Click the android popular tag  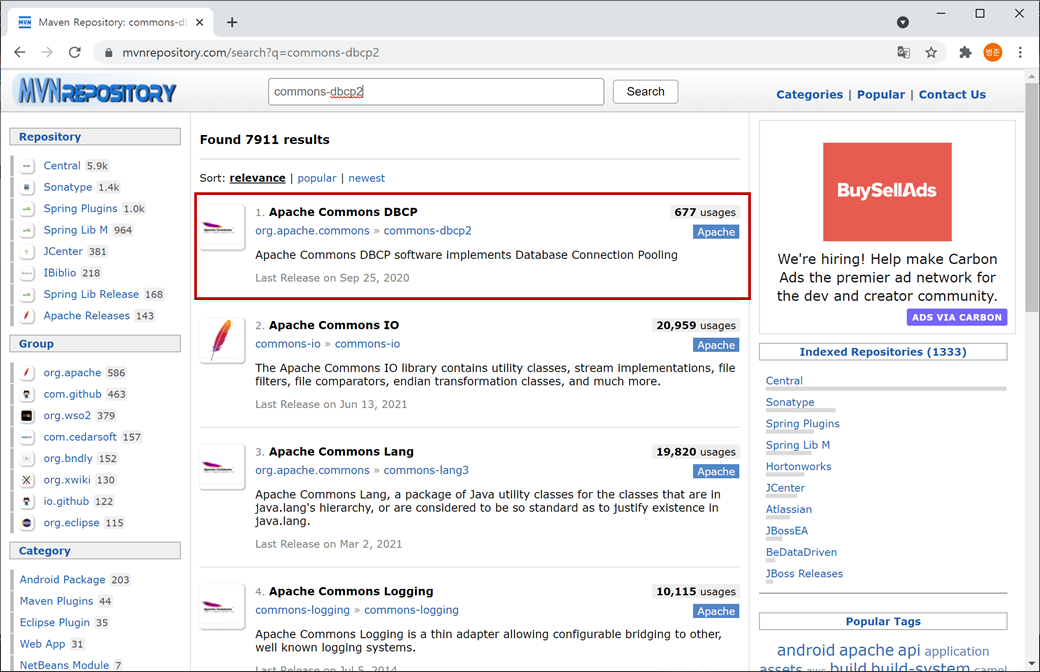click(x=805, y=650)
